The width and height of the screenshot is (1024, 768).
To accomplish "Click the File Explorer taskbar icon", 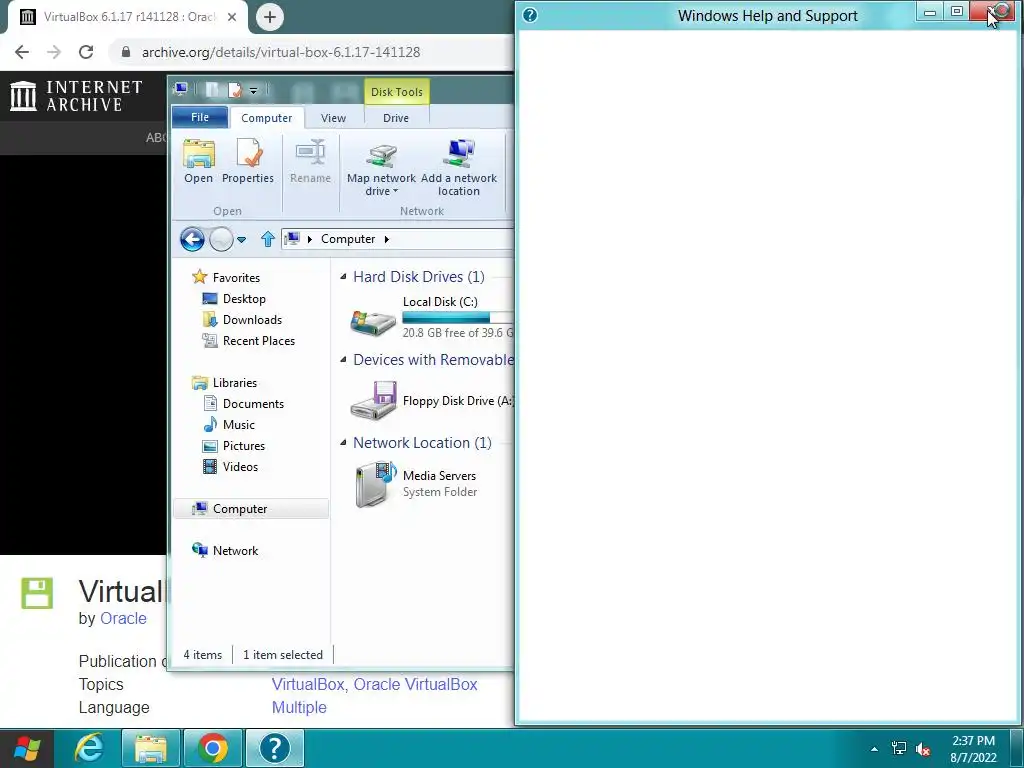I will 150,748.
